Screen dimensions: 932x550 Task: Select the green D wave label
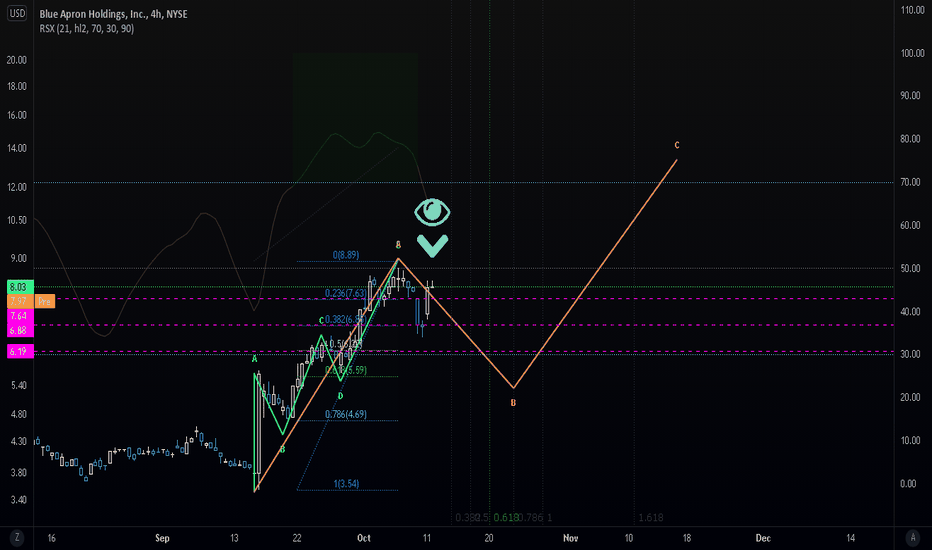click(341, 396)
